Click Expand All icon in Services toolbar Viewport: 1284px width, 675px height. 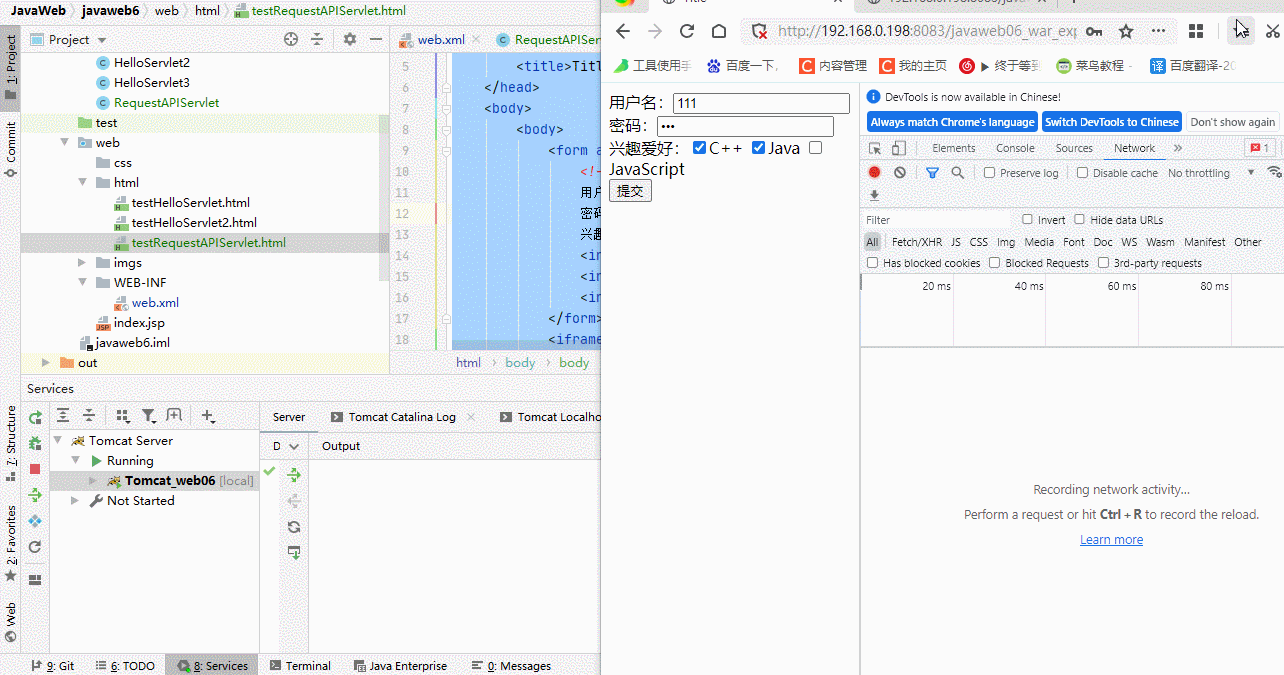coord(63,416)
